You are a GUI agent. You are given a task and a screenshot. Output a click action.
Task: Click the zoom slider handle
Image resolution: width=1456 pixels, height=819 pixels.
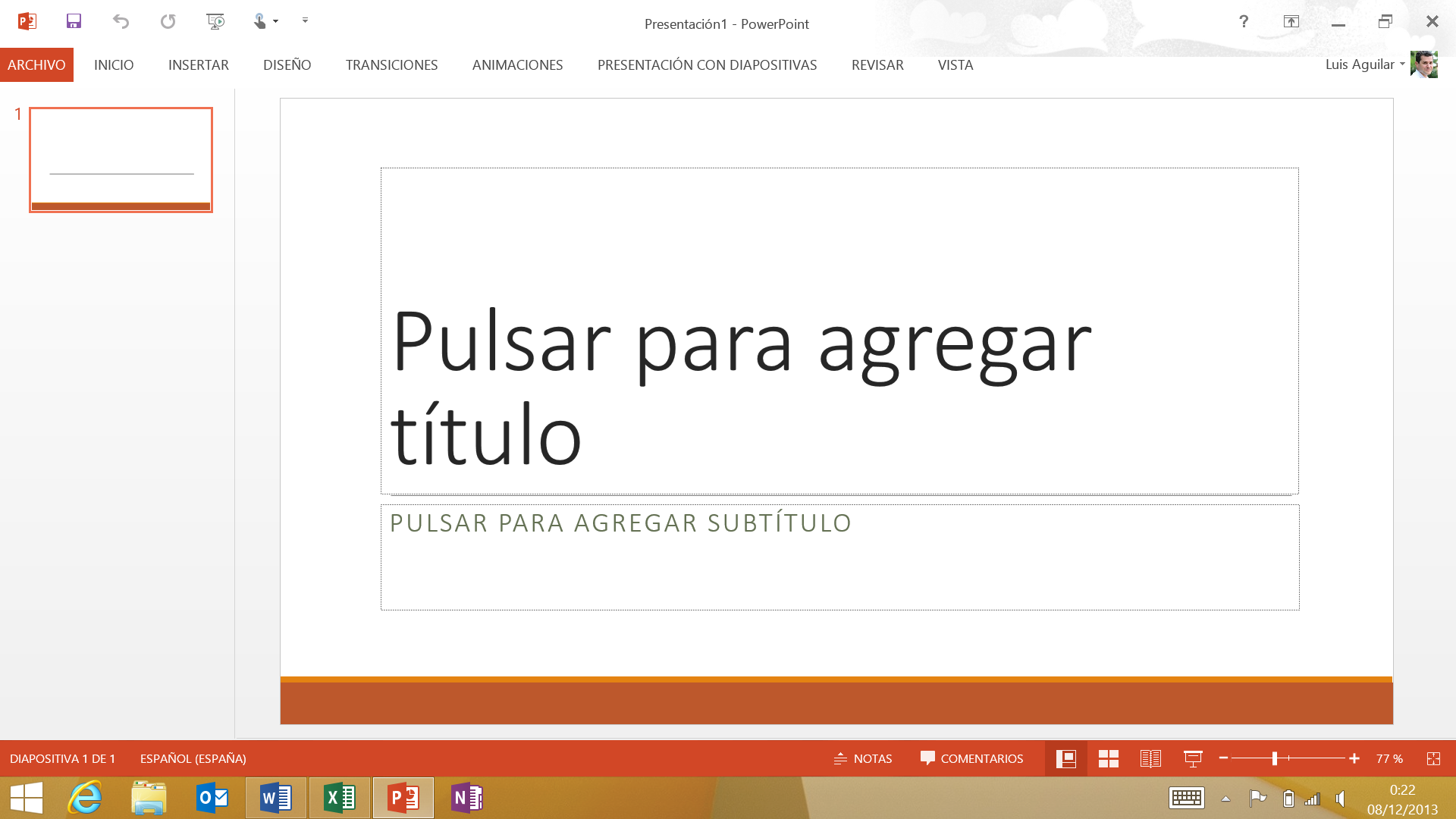point(1275,758)
